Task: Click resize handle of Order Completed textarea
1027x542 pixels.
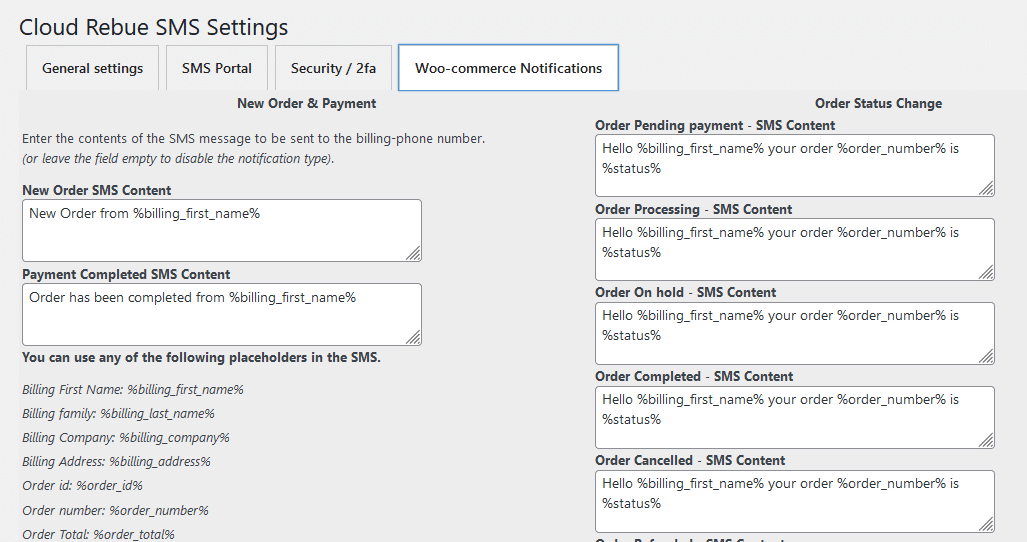Action: 986,440
